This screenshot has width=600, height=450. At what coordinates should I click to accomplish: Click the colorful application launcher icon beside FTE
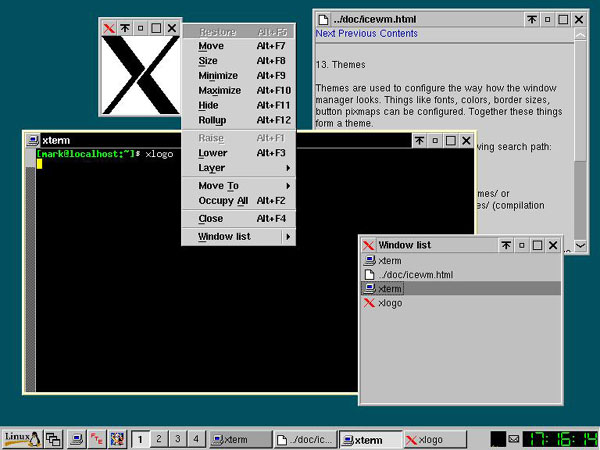[x=116, y=439]
